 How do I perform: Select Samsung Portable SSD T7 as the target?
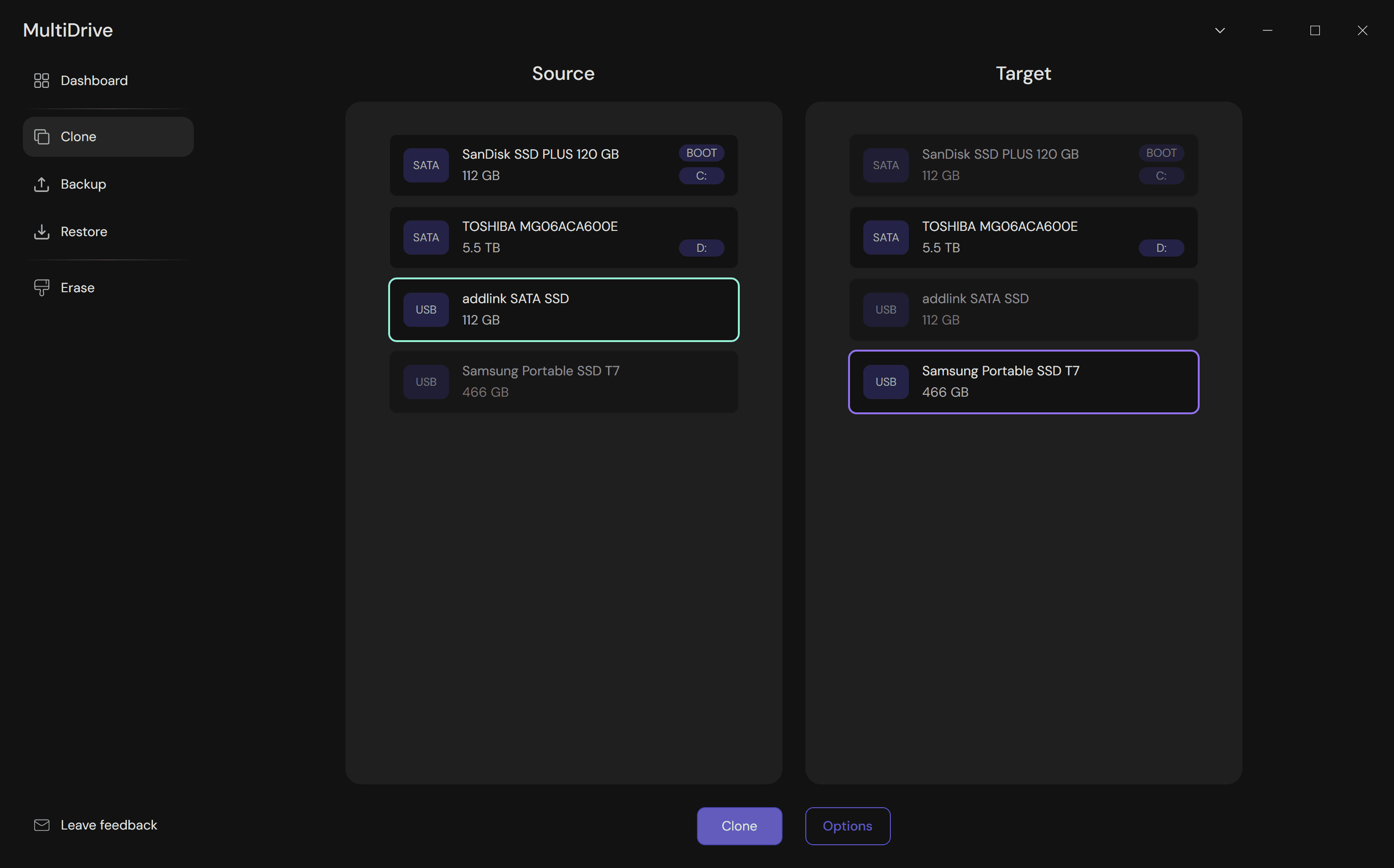1023,382
